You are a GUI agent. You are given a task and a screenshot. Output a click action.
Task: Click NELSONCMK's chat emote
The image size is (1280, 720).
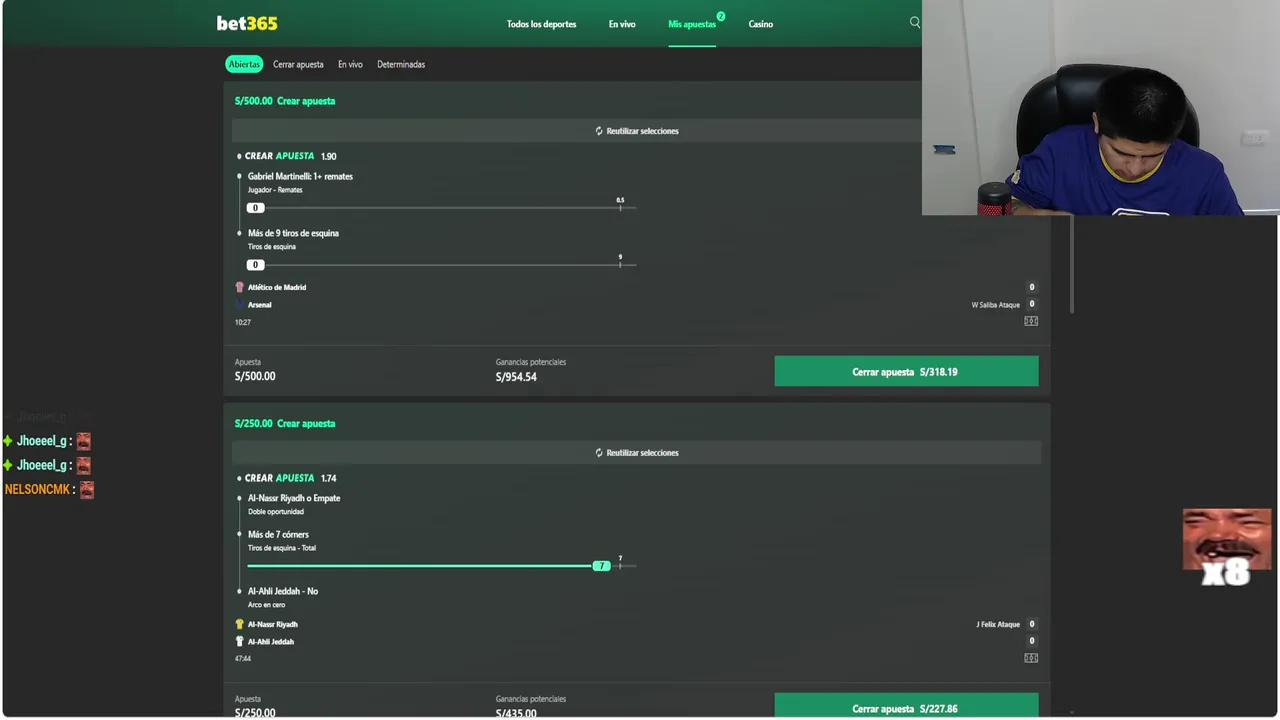tap(87, 489)
